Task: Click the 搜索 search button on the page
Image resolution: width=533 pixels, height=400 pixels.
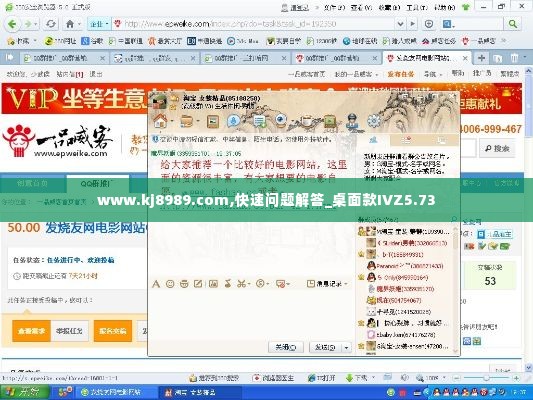Action: (x=497, y=149)
